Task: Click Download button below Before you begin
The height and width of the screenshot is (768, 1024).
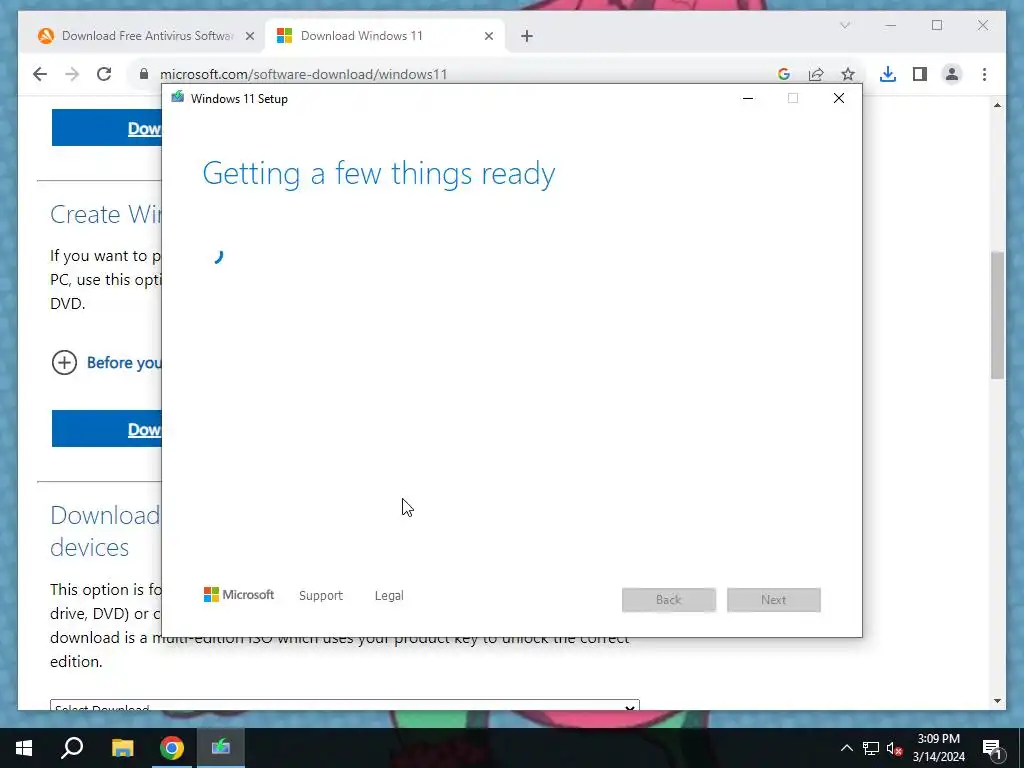Action: (106, 429)
